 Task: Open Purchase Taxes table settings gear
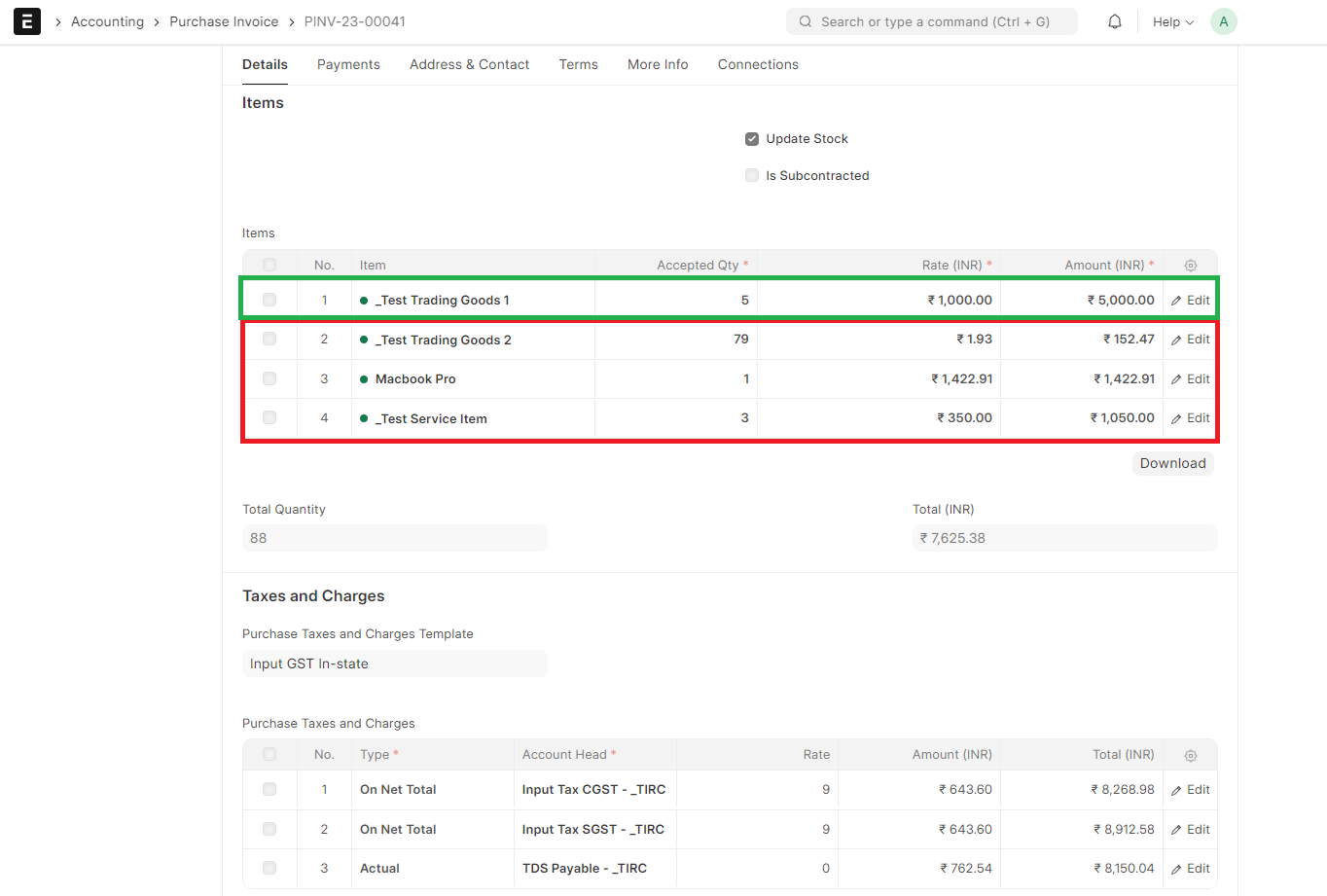coord(1190,756)
